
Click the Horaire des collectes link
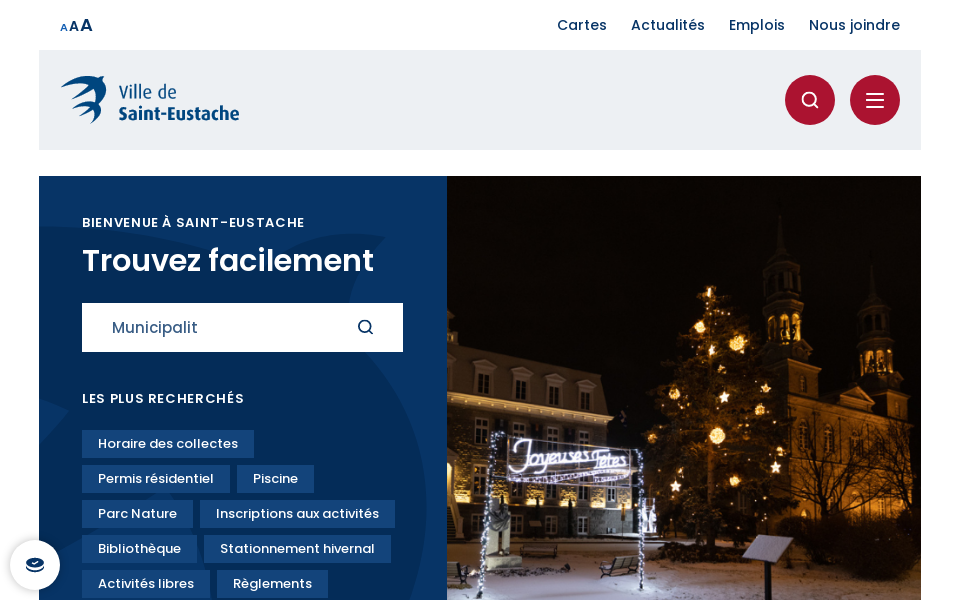[x=168, y=444]
